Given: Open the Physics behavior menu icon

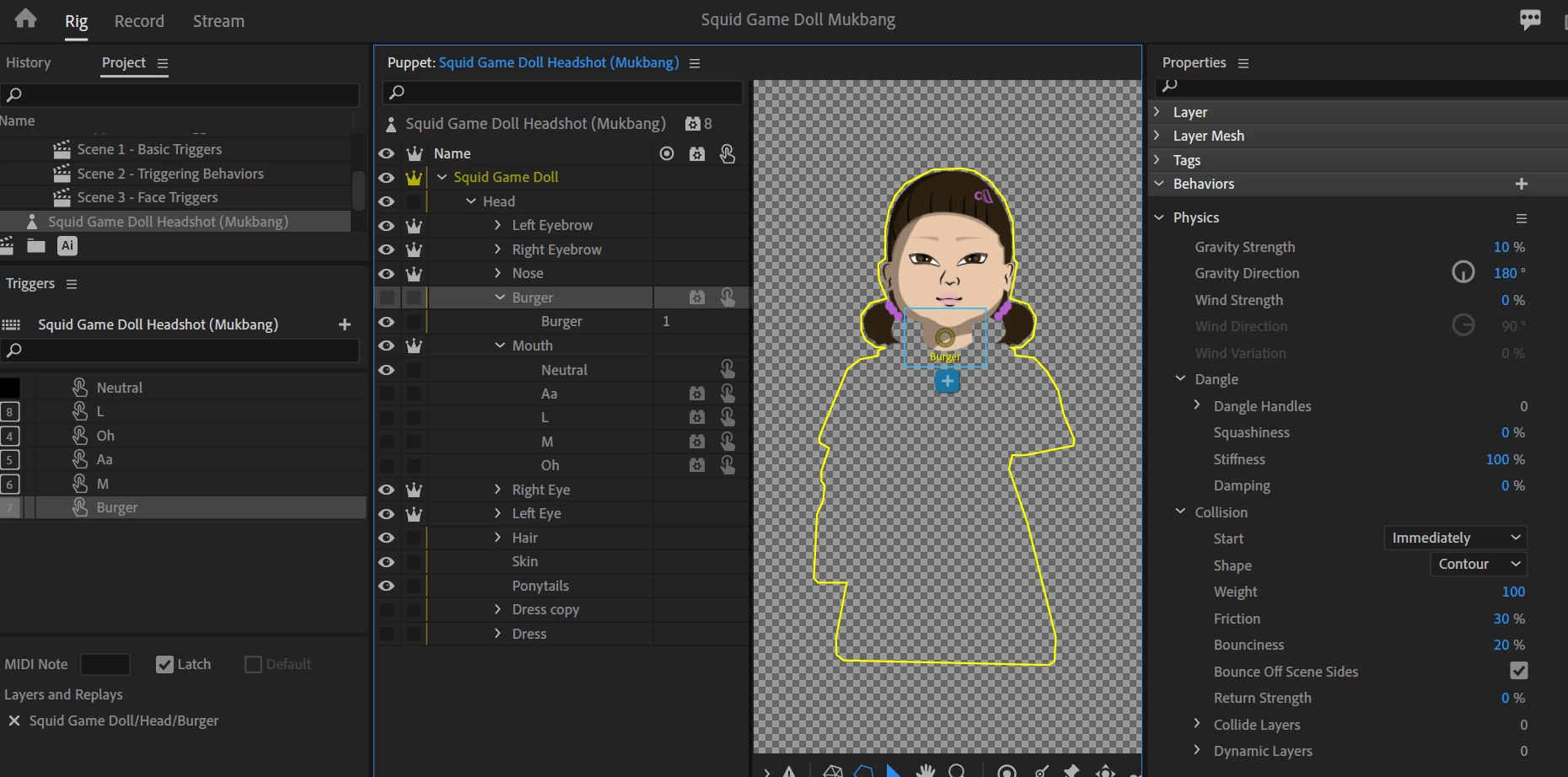Looking at the screenshot, I should click(1521, 218).
